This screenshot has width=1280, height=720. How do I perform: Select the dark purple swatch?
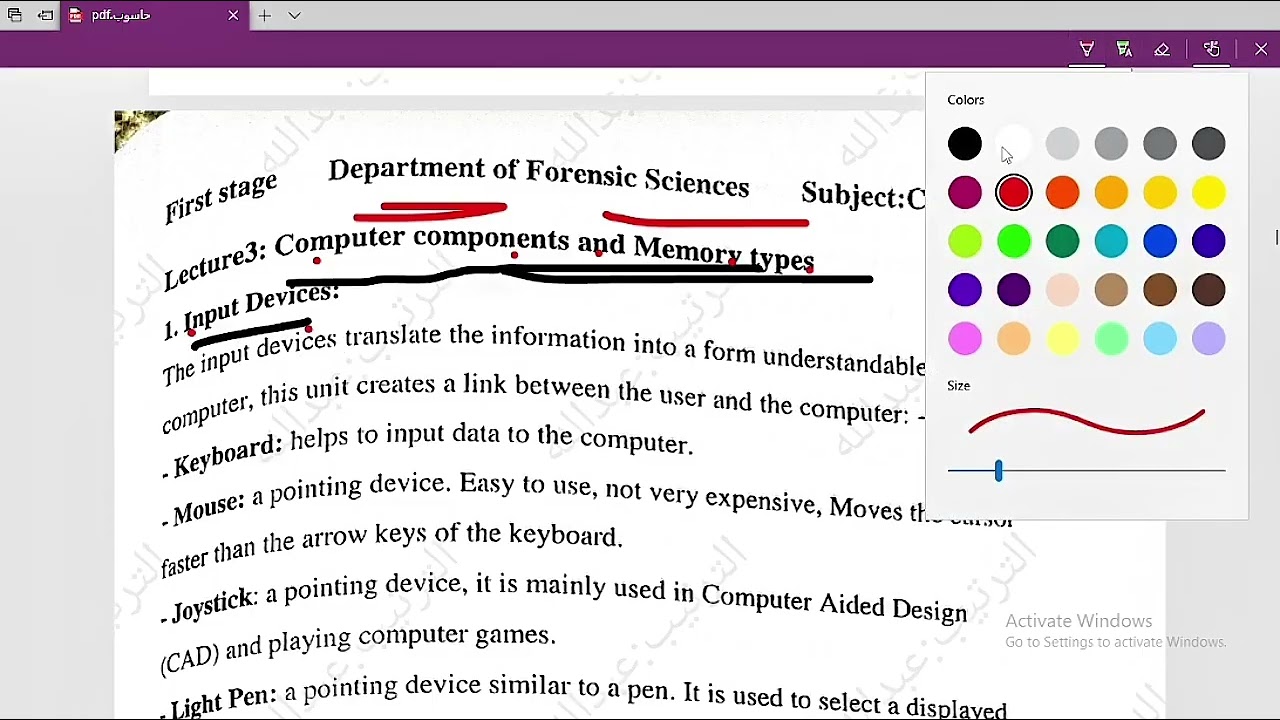pos(1014,290)
